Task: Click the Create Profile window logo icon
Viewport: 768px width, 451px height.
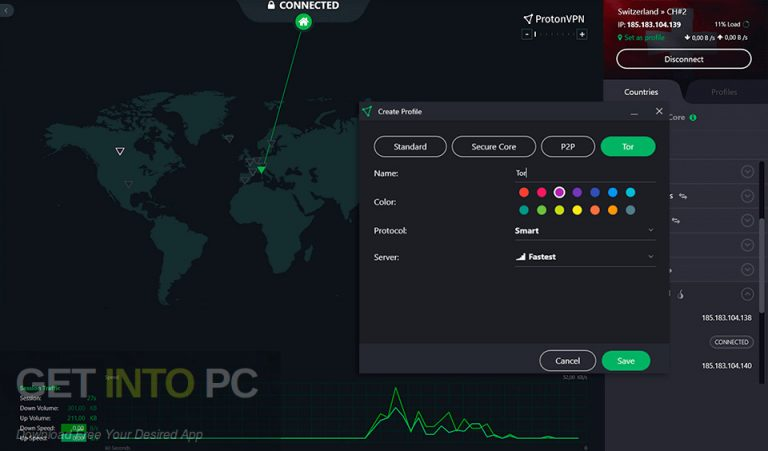Action: pos(367,112)
